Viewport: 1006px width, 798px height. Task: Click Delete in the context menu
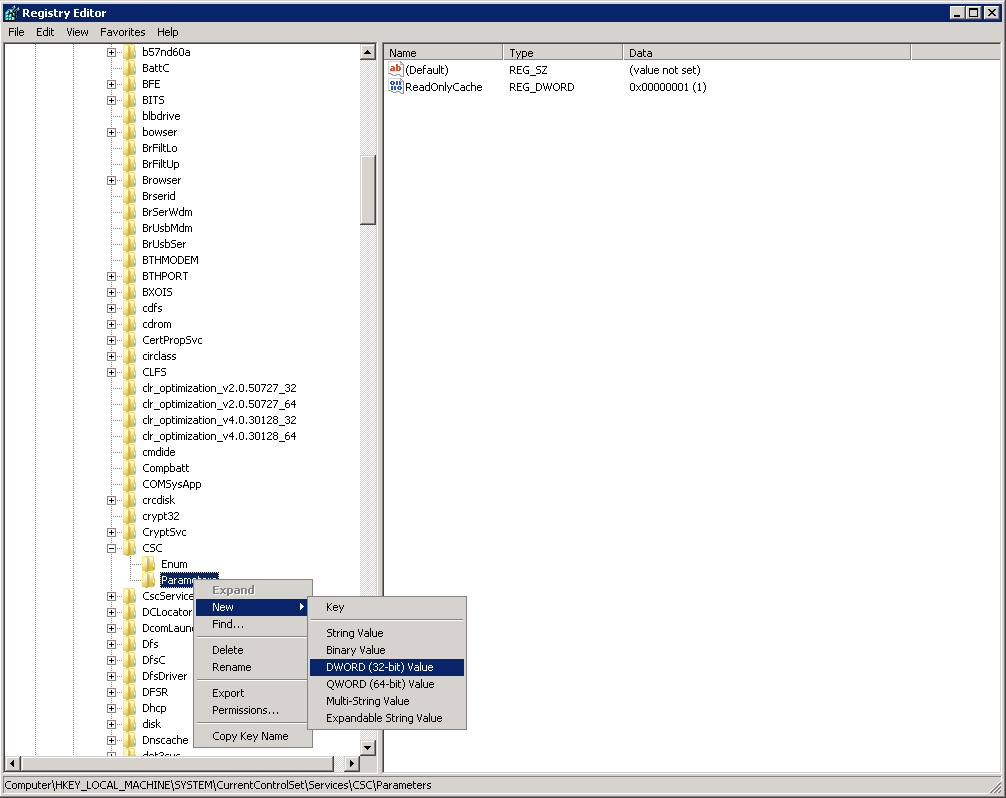[253, 650]
